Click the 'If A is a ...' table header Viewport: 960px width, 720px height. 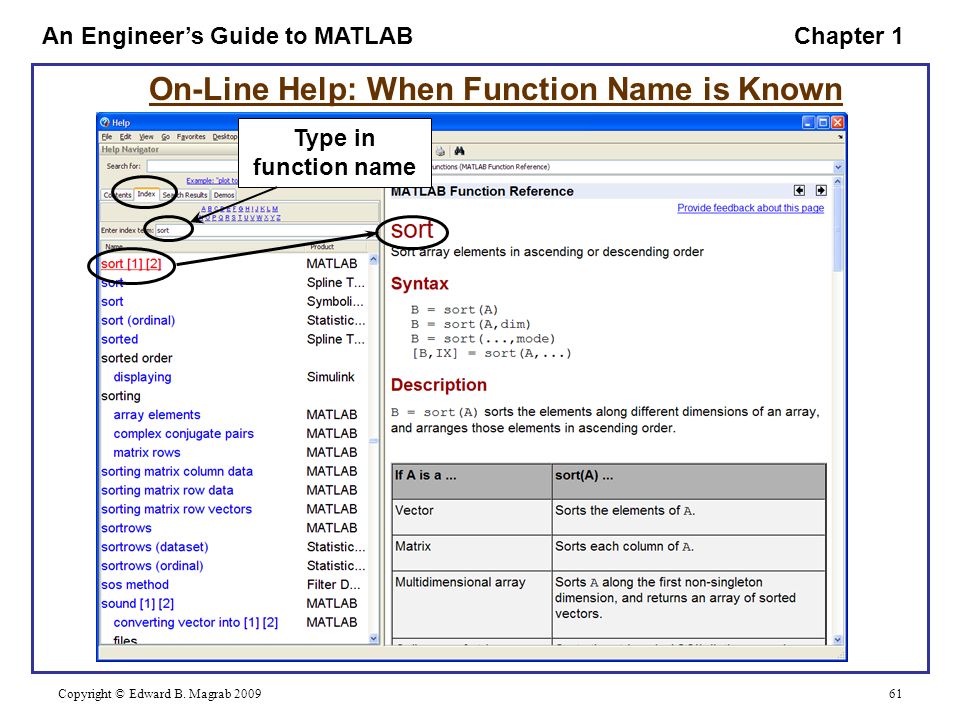click(472, 482)
